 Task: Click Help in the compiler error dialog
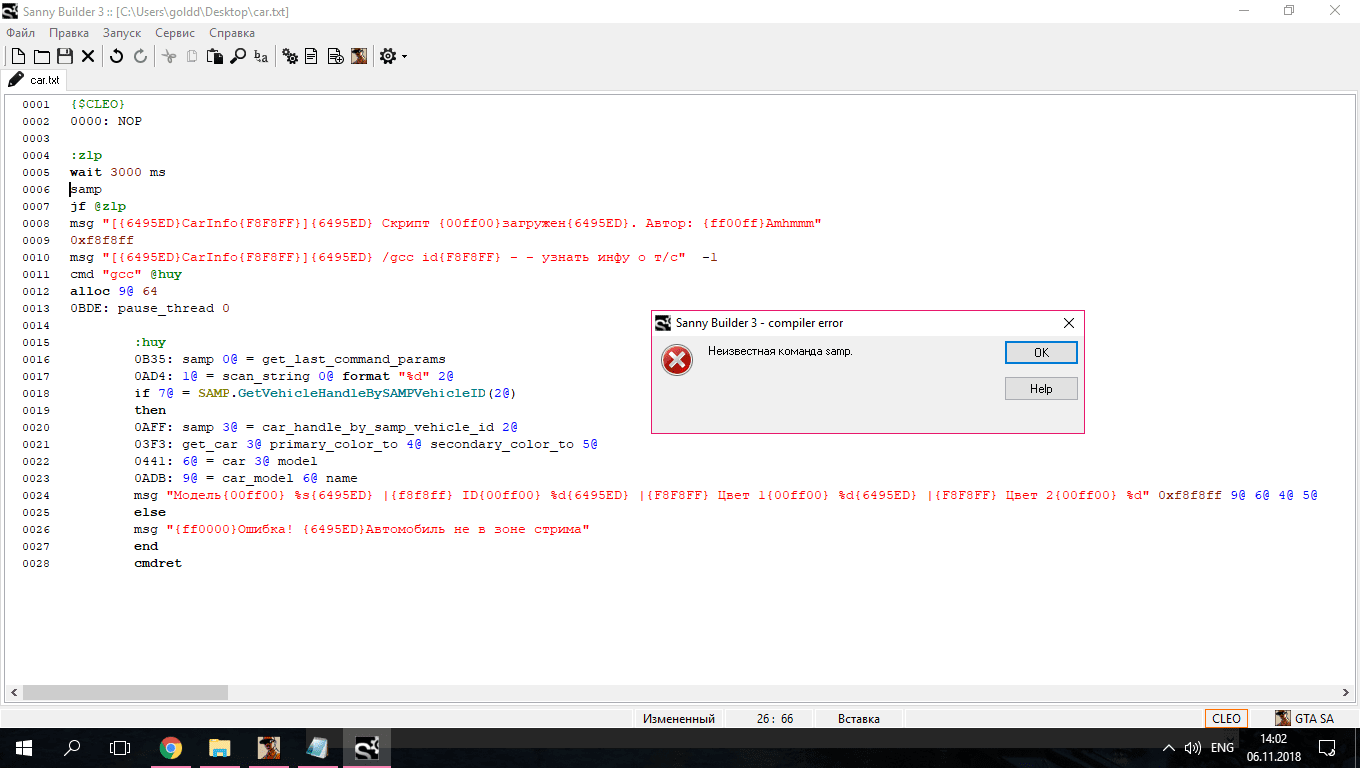point(1041,388)
